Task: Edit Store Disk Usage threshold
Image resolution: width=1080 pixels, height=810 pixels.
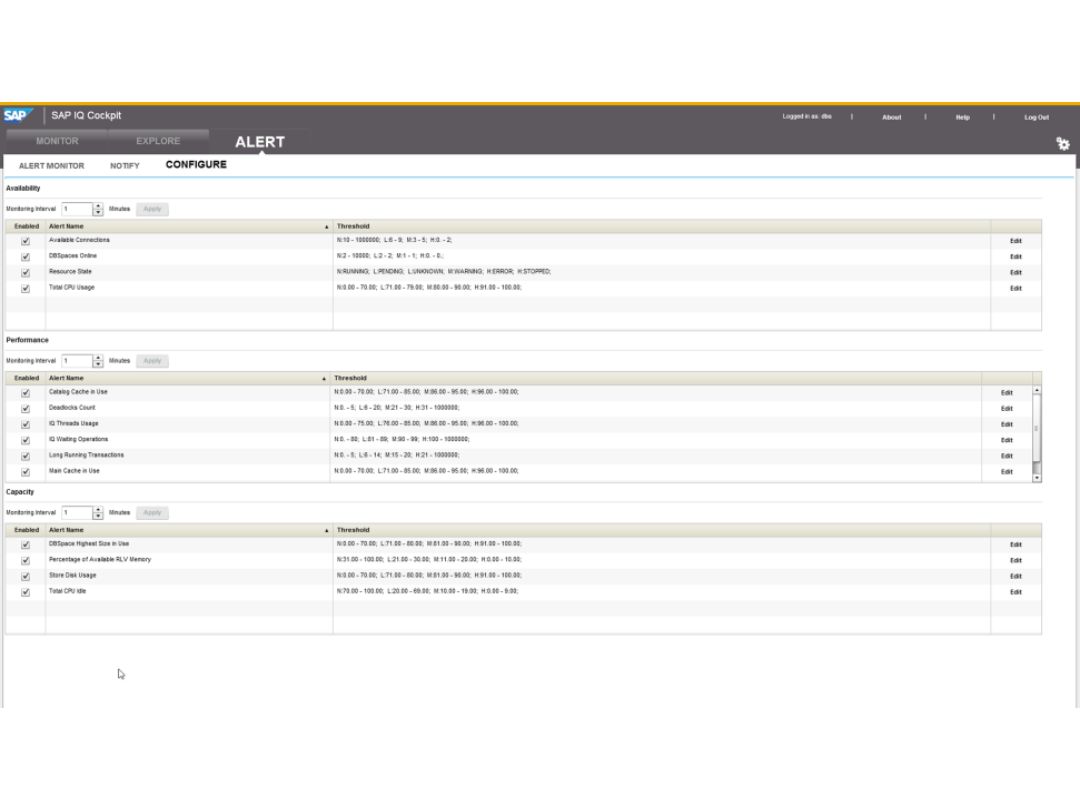Action: 1015,577
